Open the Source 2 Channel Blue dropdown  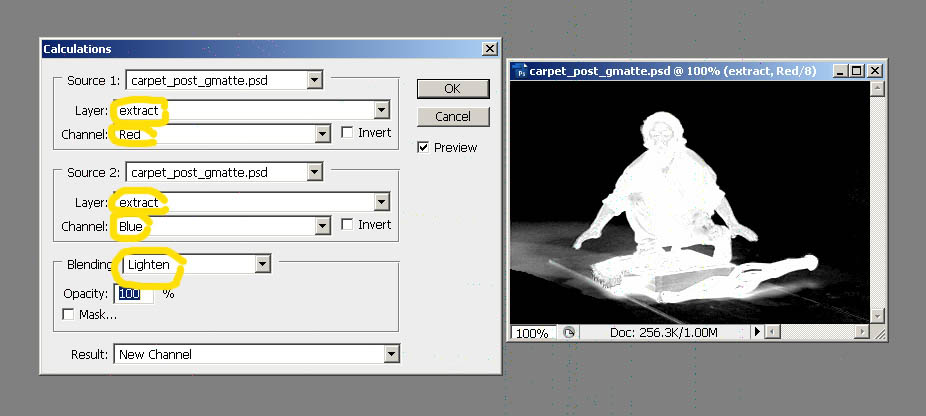click(x=322, y=226)
